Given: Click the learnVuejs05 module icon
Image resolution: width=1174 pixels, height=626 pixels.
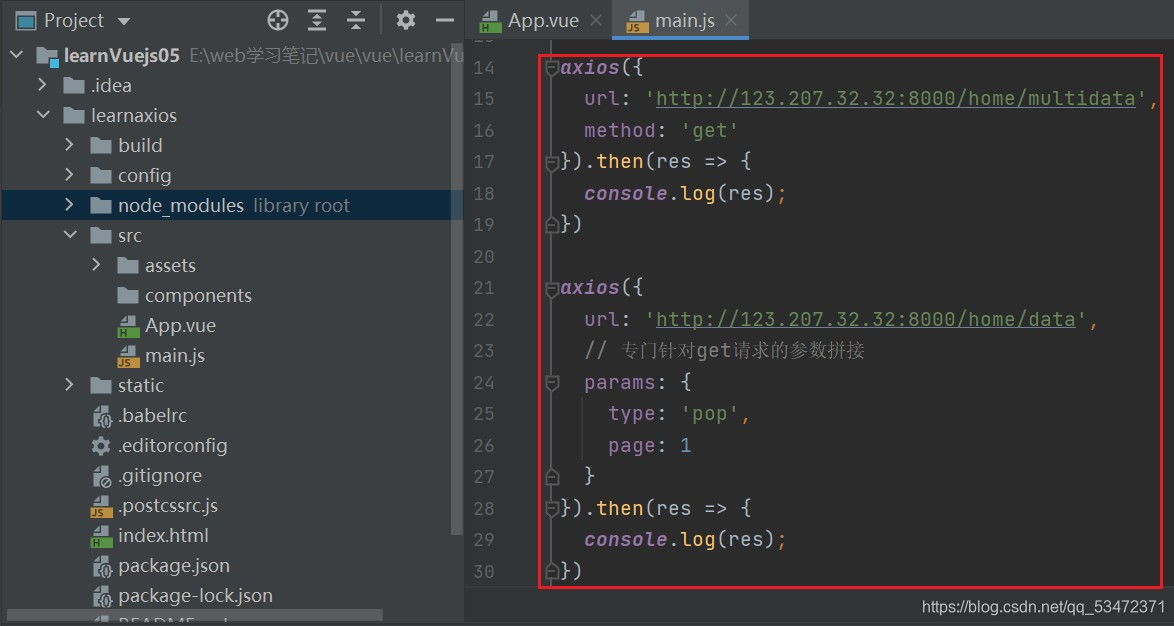Looking at the screenshot, I should click(47, 56).
